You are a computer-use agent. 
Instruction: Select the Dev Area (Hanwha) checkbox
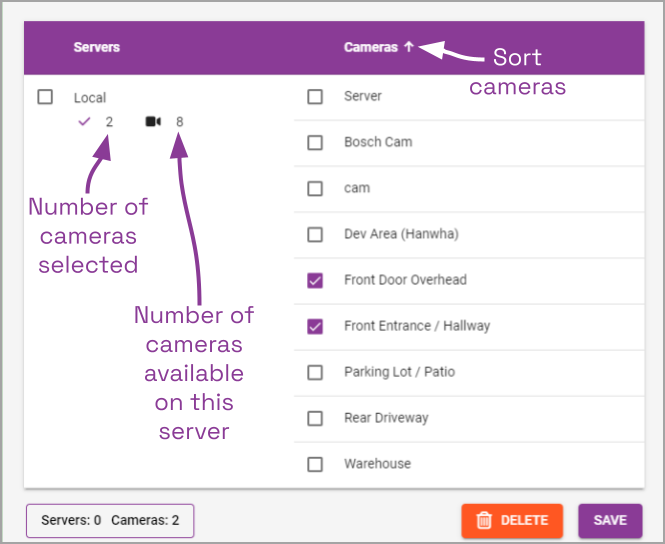coord(315,234)
